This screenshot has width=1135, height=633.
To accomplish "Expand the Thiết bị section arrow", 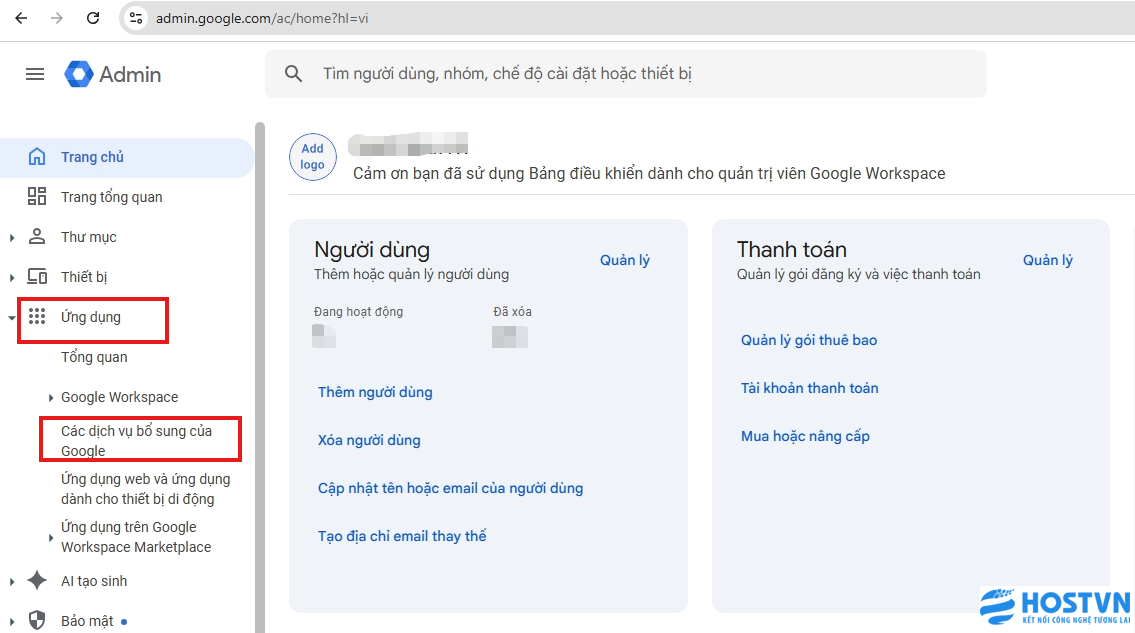I will 12,277.
